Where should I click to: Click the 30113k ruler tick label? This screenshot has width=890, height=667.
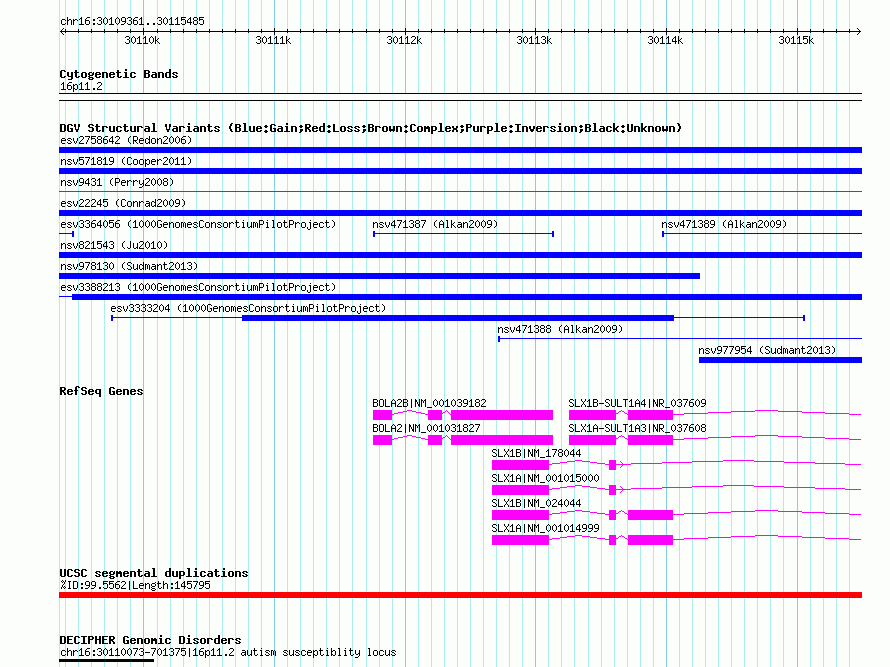(534, 40)
